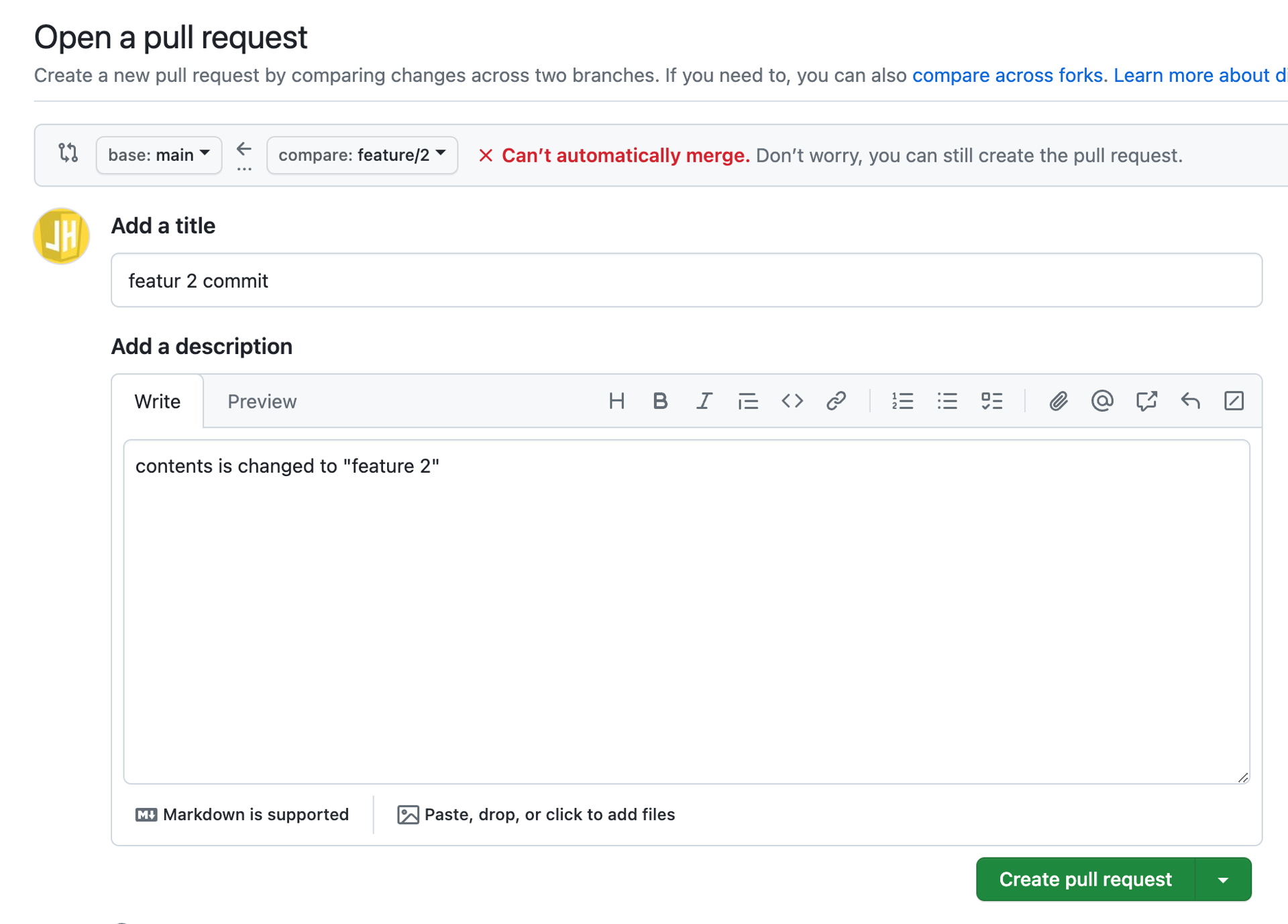Screen dimensions: 1288x924
Task: Apply italic formatting
Action: [704, 401]
